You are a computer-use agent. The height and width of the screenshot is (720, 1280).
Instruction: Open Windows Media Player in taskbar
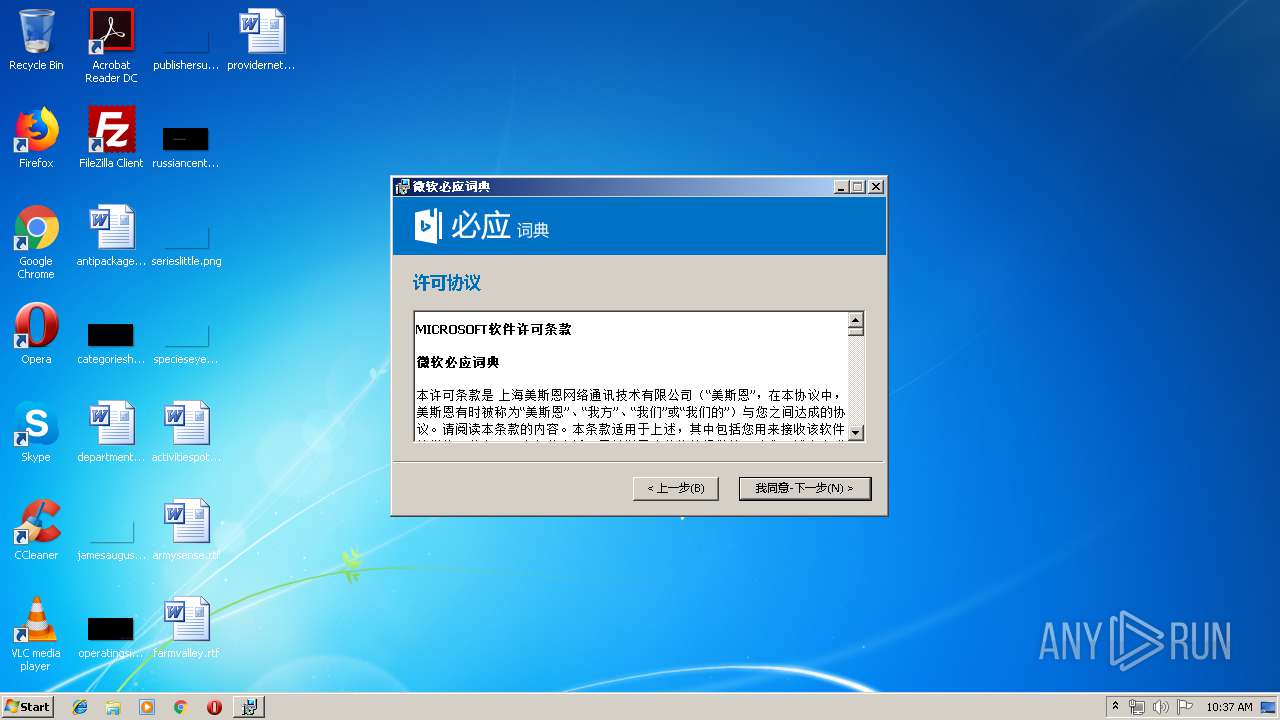[x=147, y=707]
